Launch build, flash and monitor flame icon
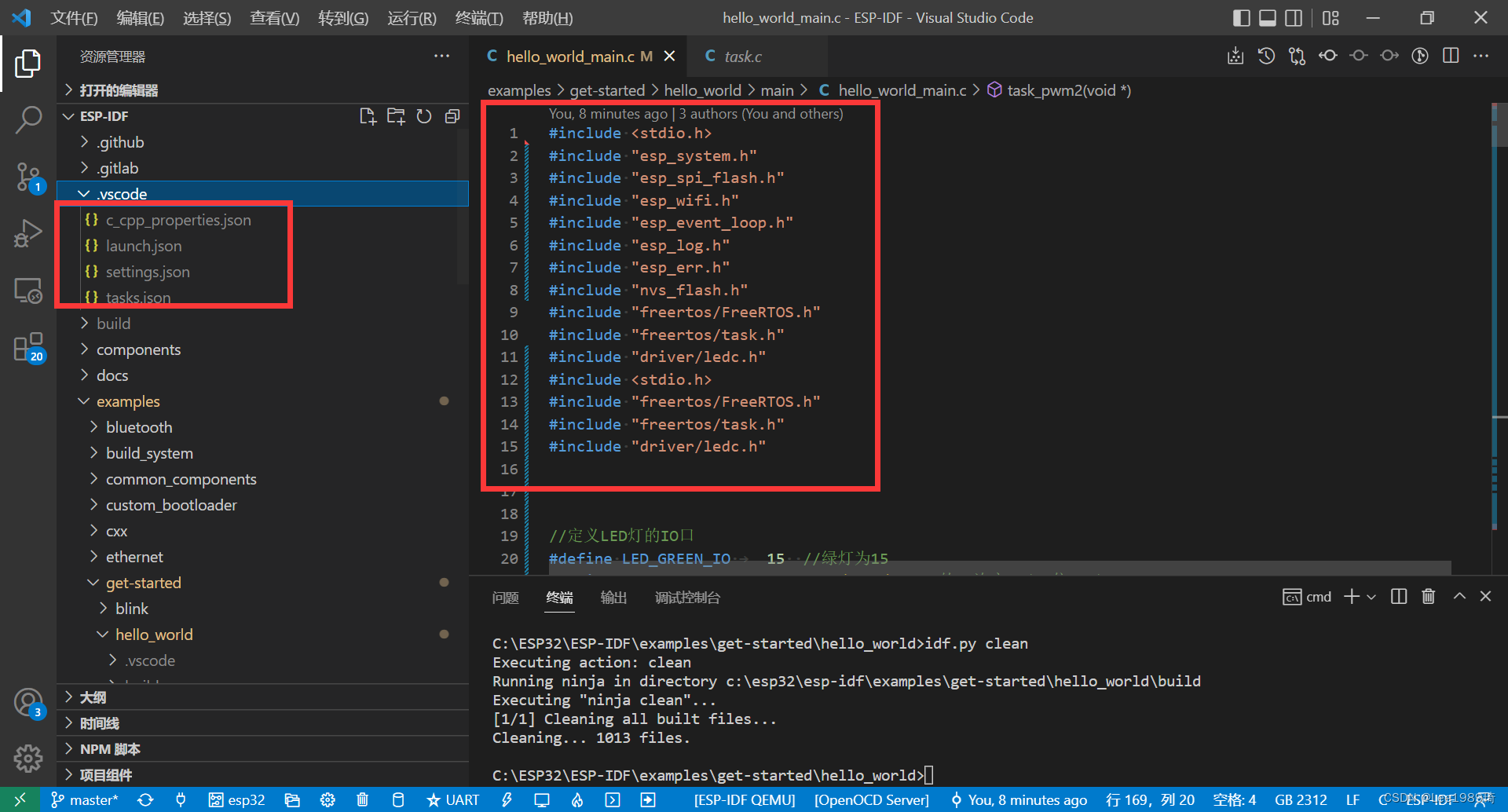 [x=577, y=799]
